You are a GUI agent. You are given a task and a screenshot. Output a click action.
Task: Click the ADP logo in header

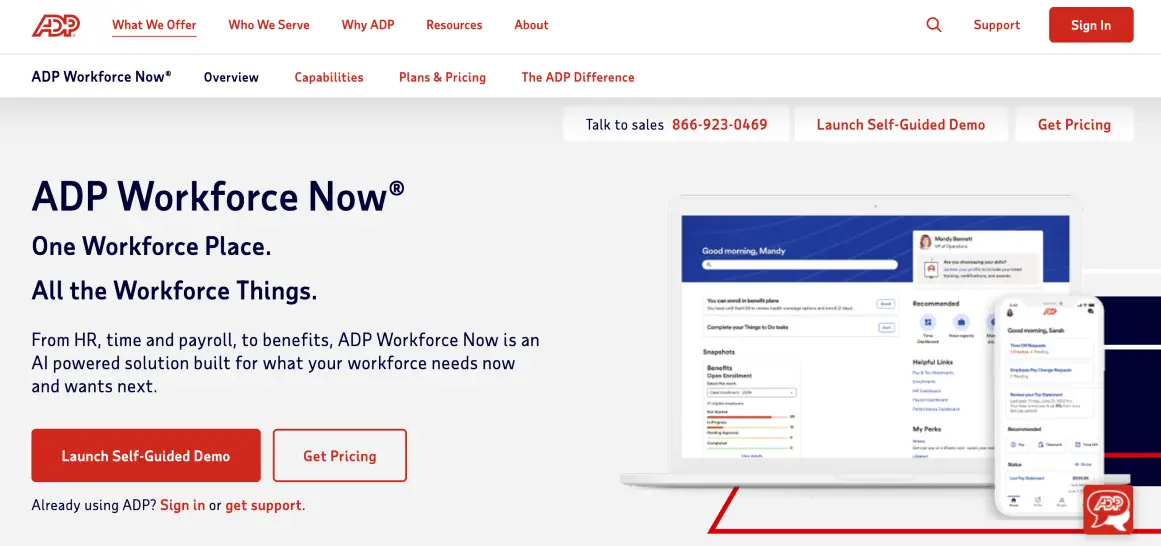[56, 25]
